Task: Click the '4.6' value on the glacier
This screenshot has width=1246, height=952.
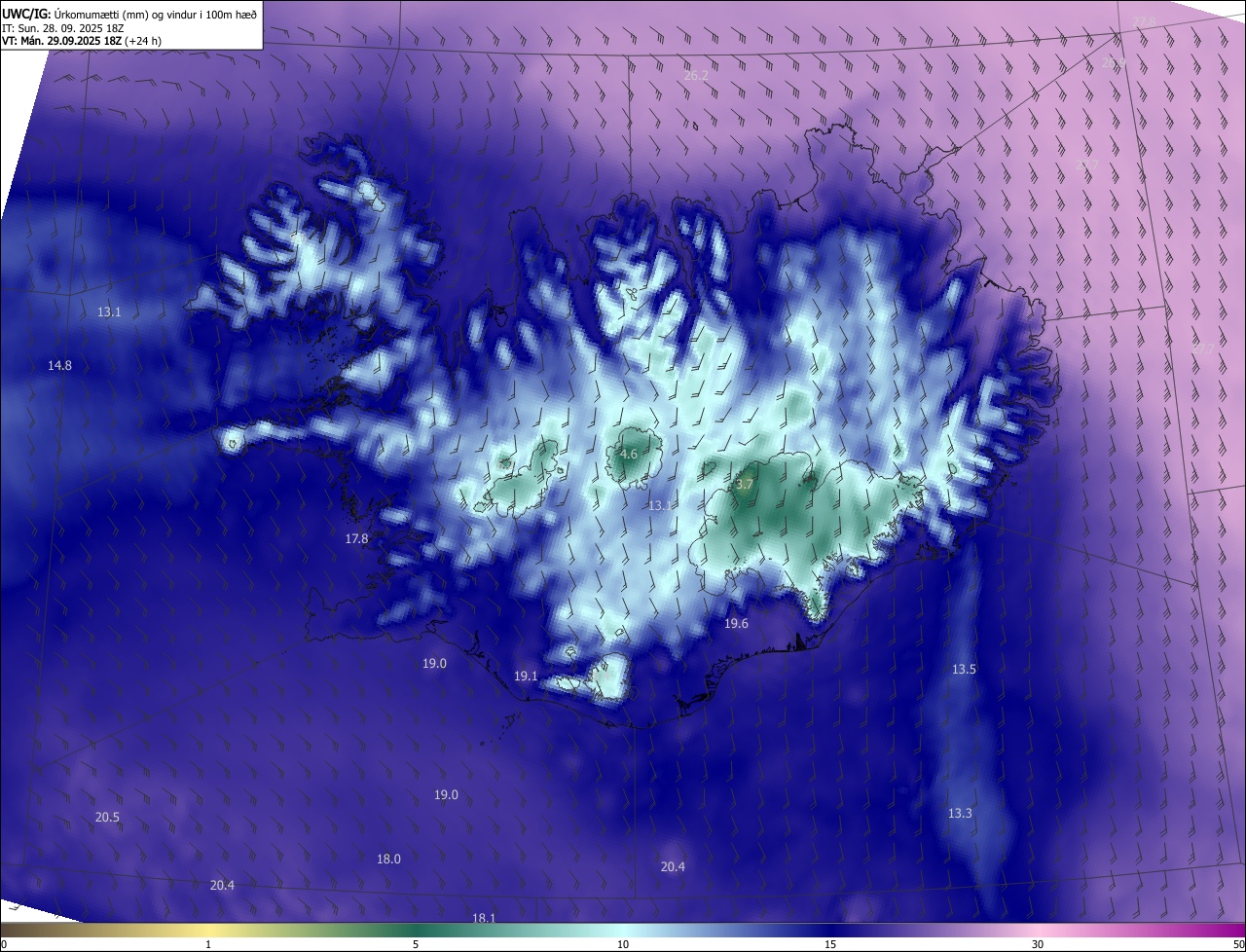Action: pos(629,455)
